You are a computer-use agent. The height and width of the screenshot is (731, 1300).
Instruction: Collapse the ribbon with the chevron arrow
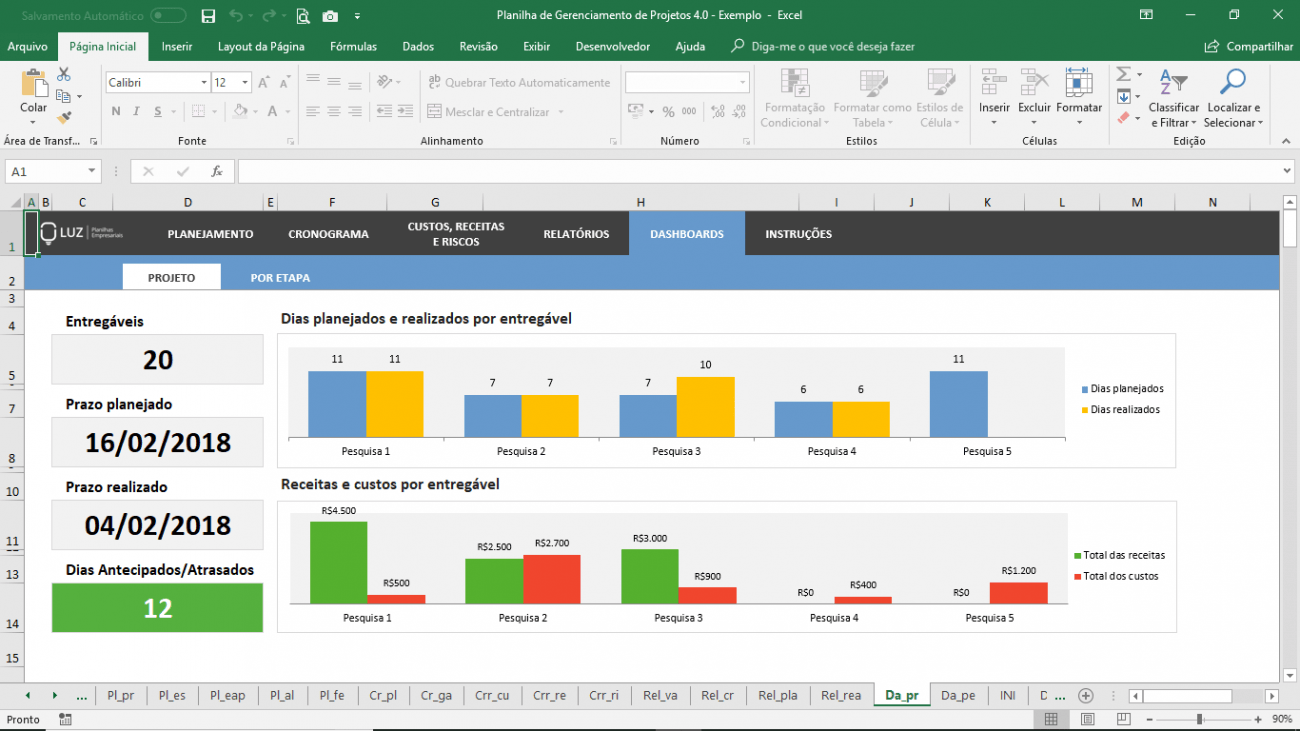point(1286,141)
